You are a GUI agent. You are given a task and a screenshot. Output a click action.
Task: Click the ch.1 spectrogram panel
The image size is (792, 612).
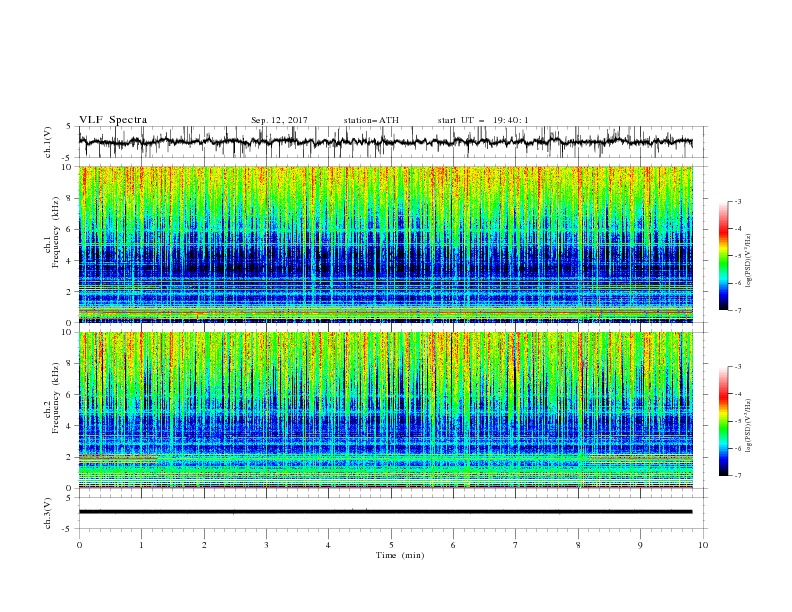tap(385, 244)
